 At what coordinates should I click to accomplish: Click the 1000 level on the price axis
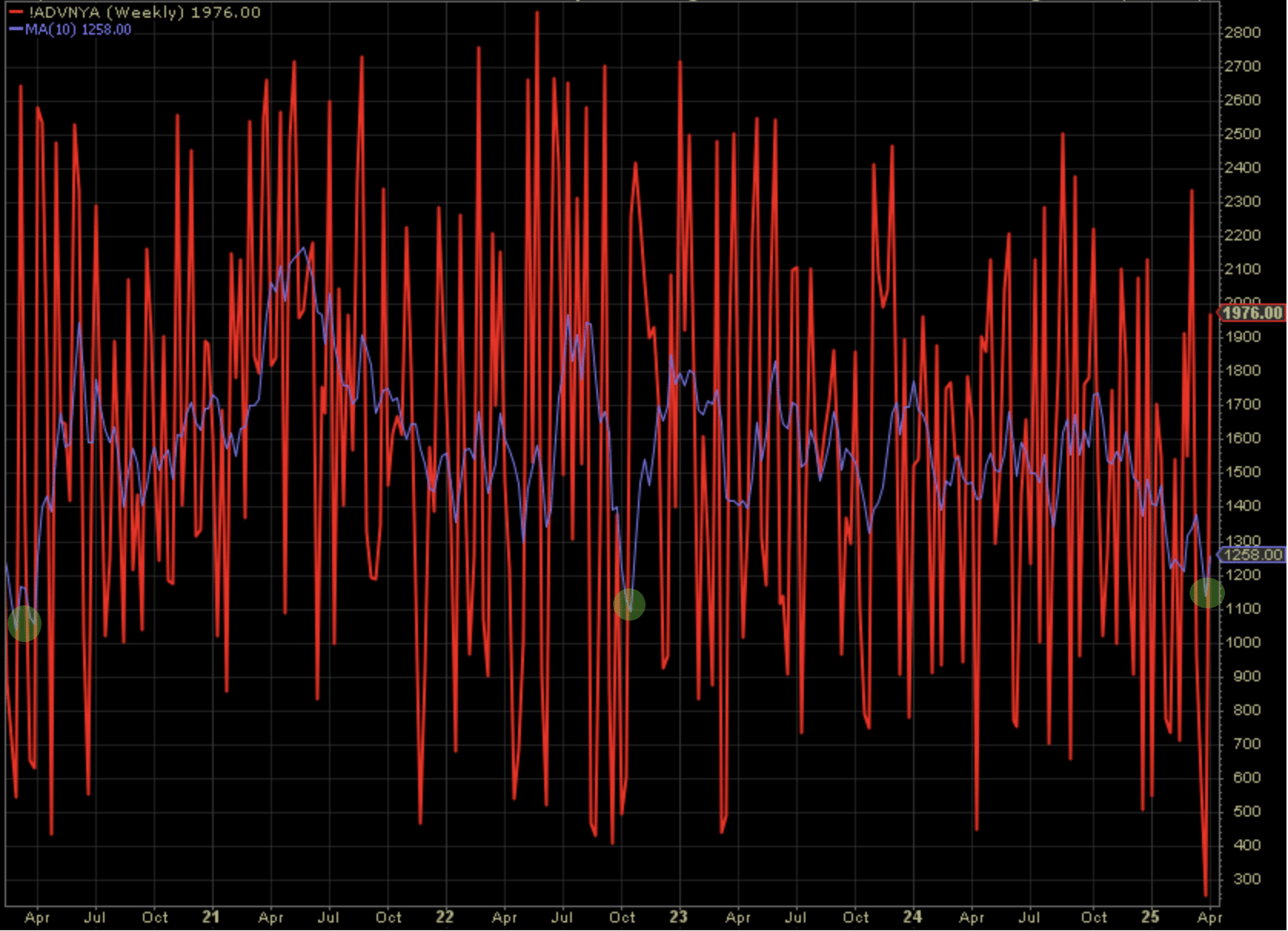point(1243,642)
